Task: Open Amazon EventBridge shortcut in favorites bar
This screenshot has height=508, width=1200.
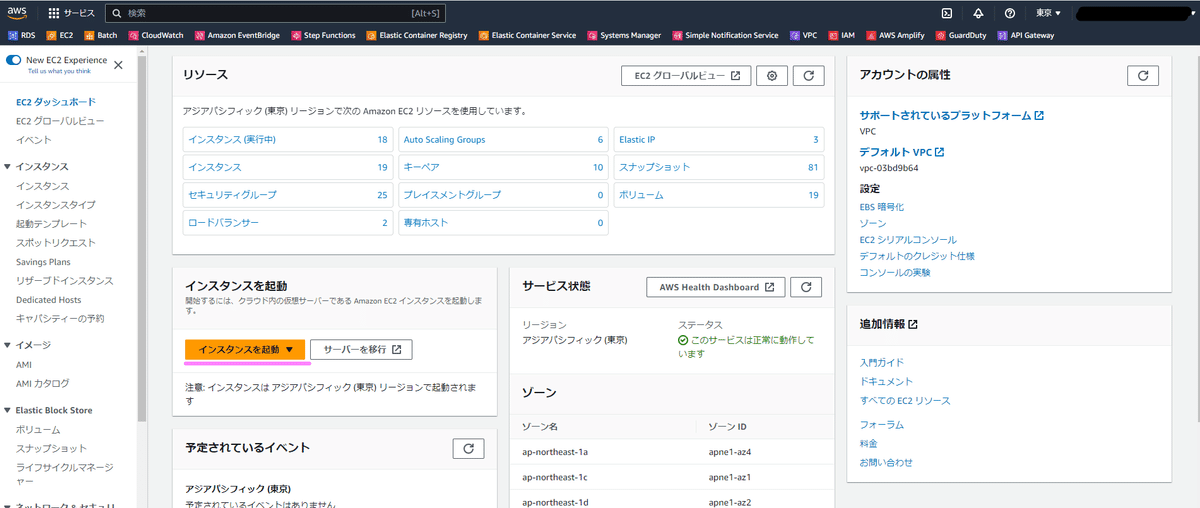Action: [239, 35]
